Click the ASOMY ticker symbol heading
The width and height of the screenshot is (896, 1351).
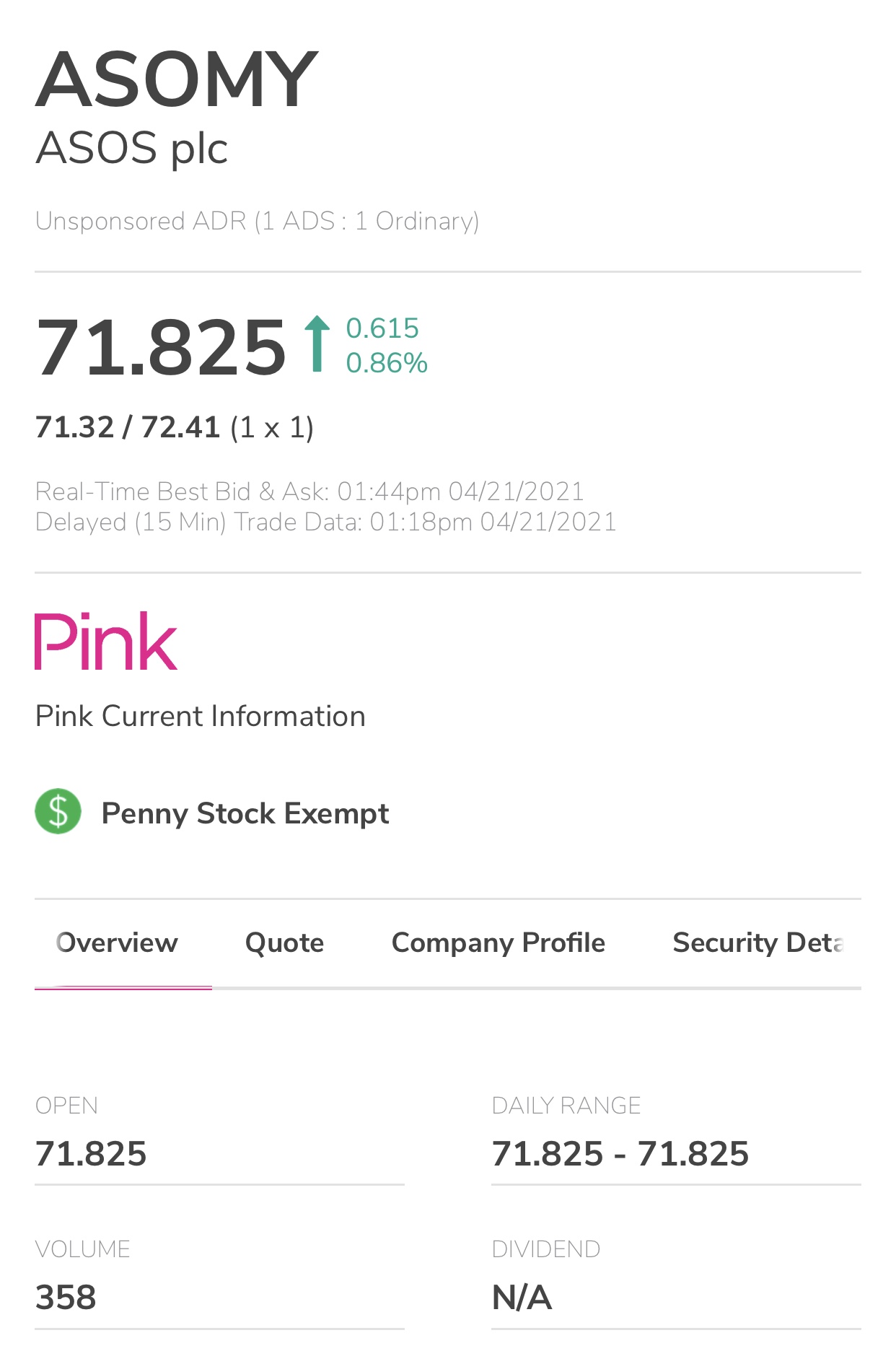(x=177, y=79)
